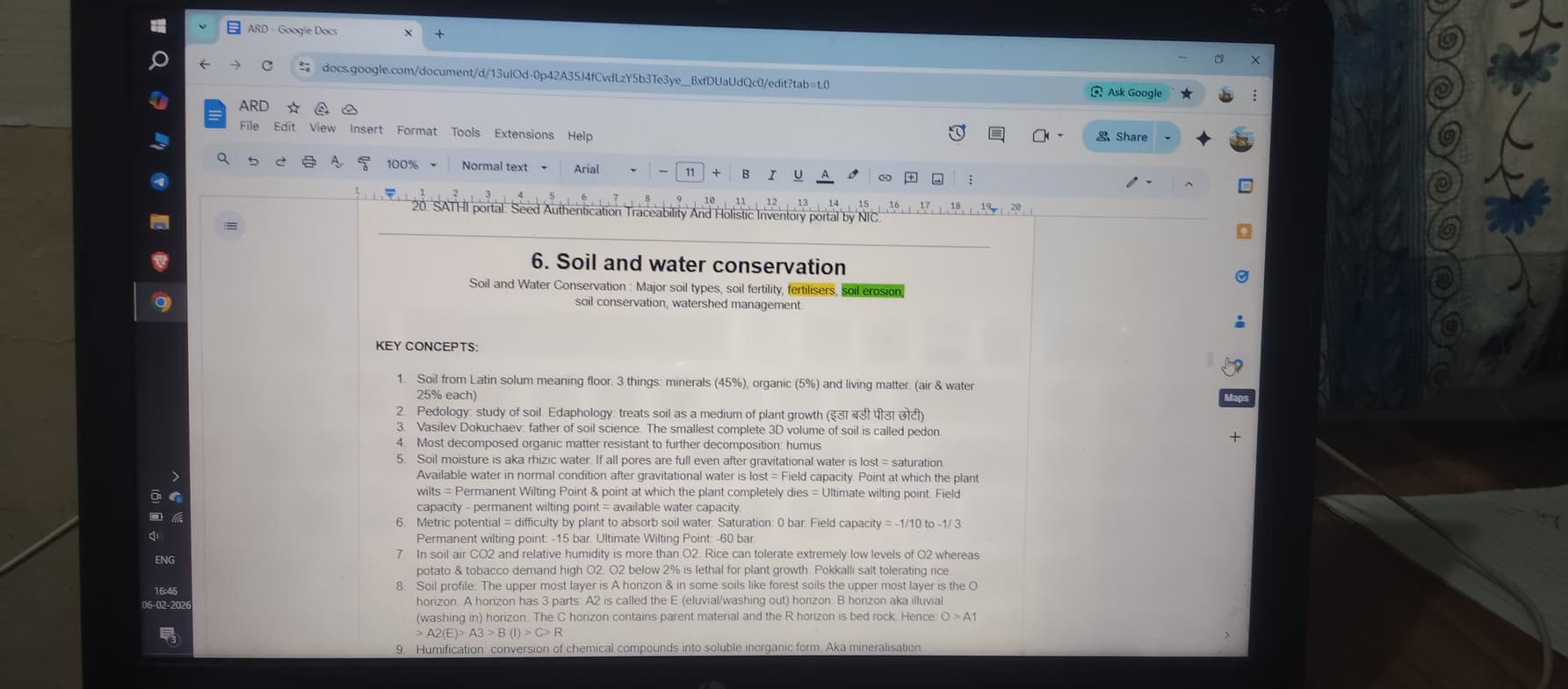The width and height of the screenshot is (1568, 689).
Task: Bookmark this page with the star
Action: point(1187,93)
